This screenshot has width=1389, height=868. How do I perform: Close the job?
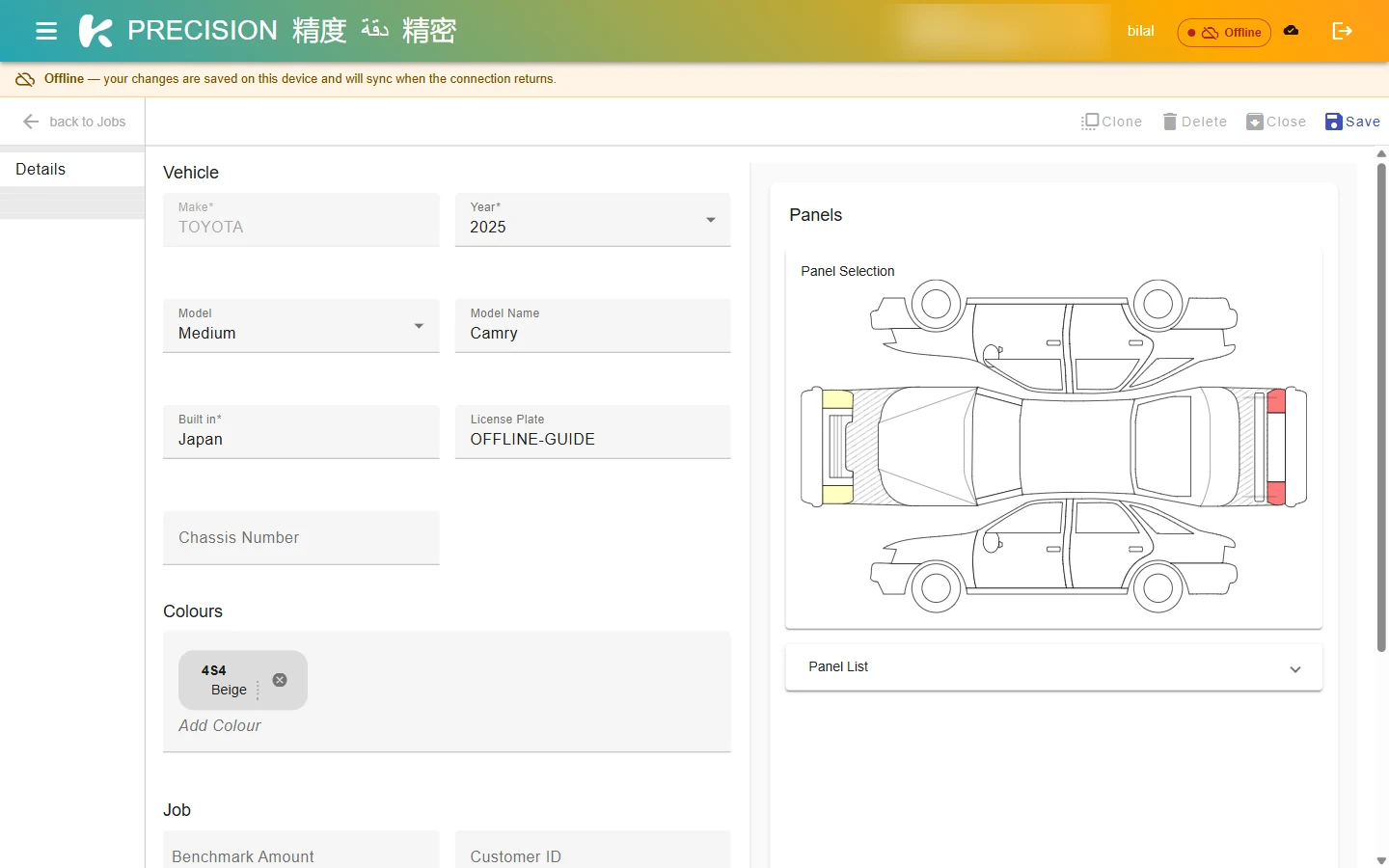(1276, 122)
